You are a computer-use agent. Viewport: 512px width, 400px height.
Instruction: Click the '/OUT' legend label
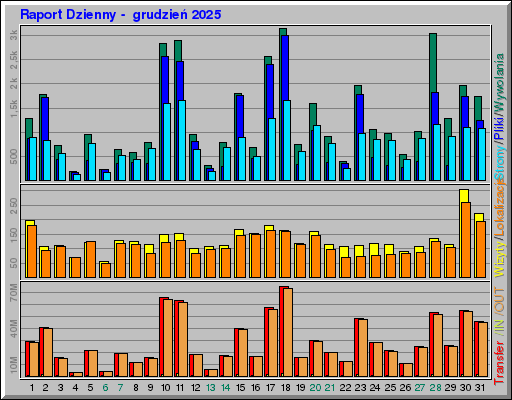(x=499, y=301)
